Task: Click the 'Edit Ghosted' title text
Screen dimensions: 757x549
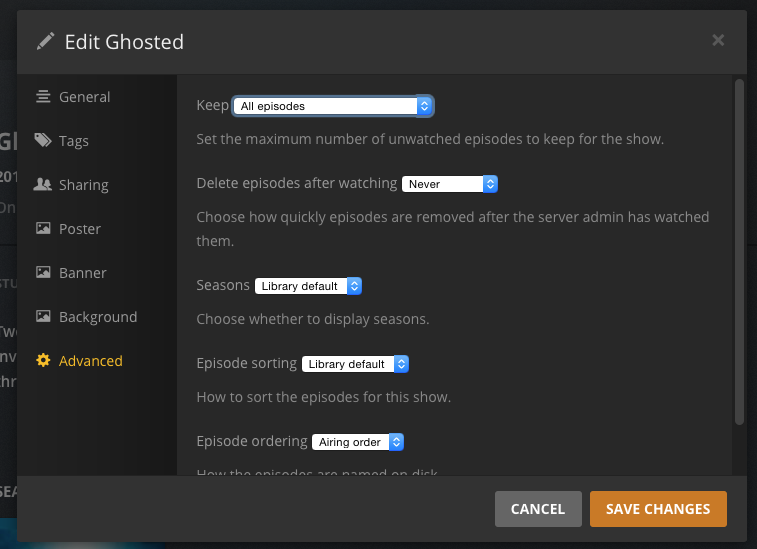Action: (x=124, y=42)
